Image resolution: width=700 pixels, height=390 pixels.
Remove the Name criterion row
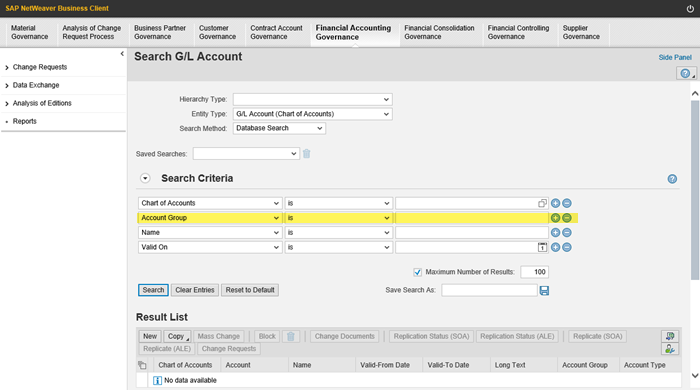coord(567,232)
